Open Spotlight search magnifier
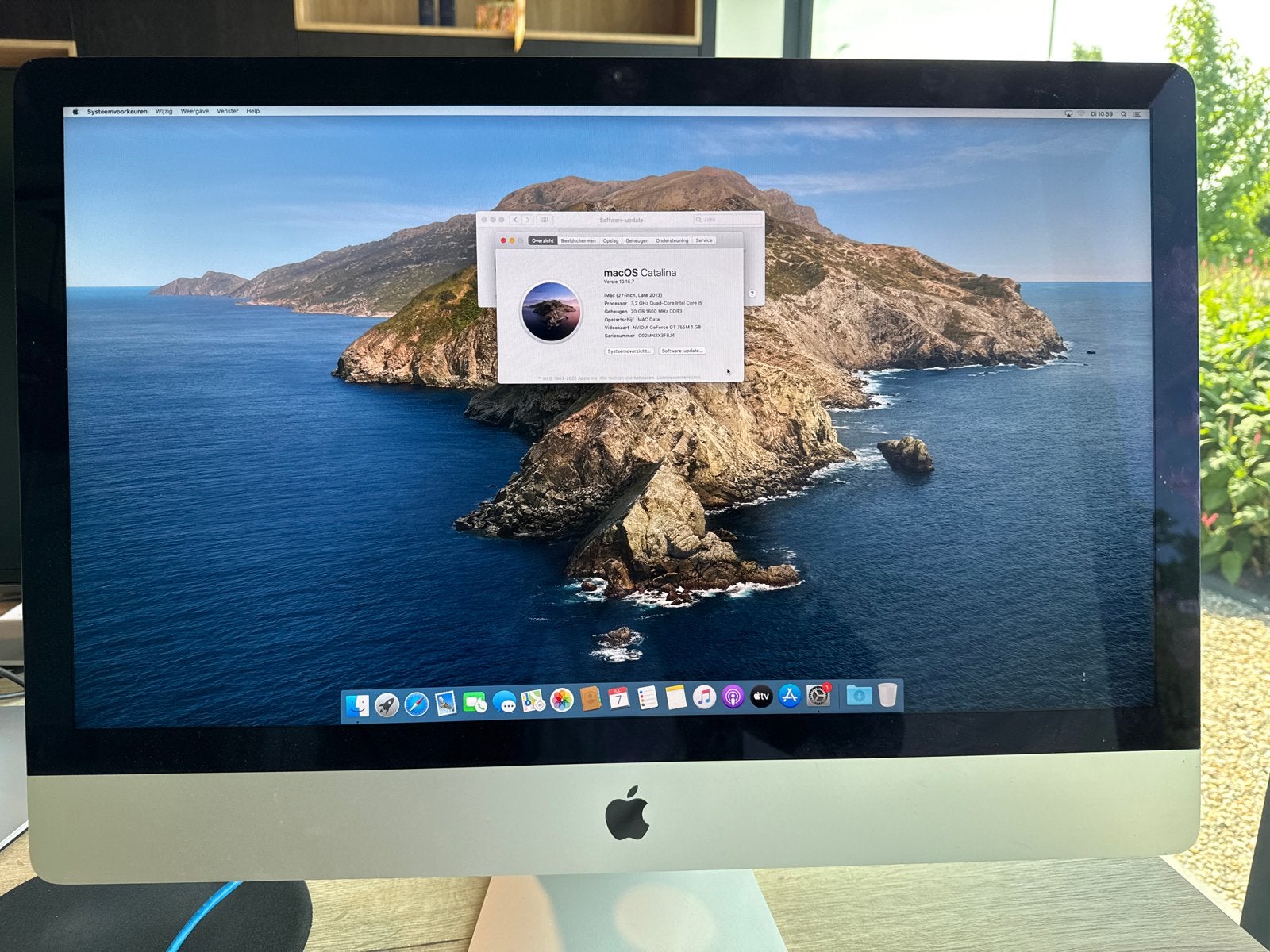Image resolution: width=1270 pixels, height=952 pixels. pyautogui.click(x=1123, y=114)
